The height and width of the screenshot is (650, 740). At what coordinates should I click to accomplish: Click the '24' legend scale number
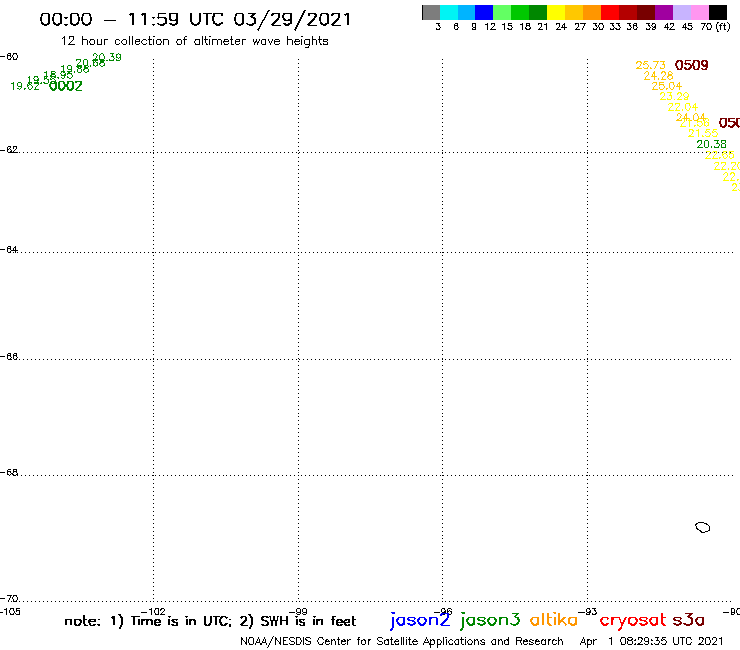coord(561,26)
